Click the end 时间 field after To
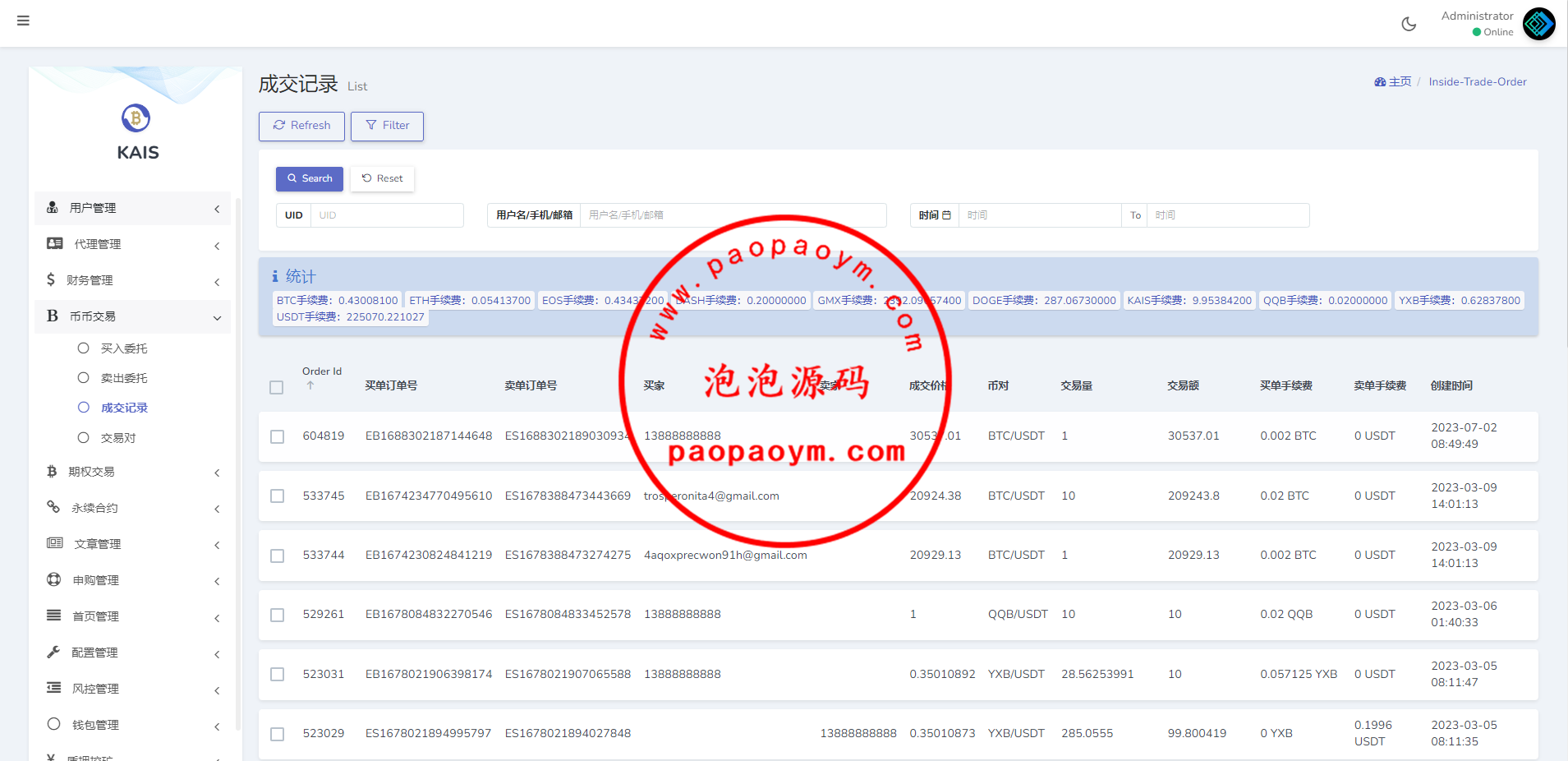 pyautogui.click(x=1228, y=215)
